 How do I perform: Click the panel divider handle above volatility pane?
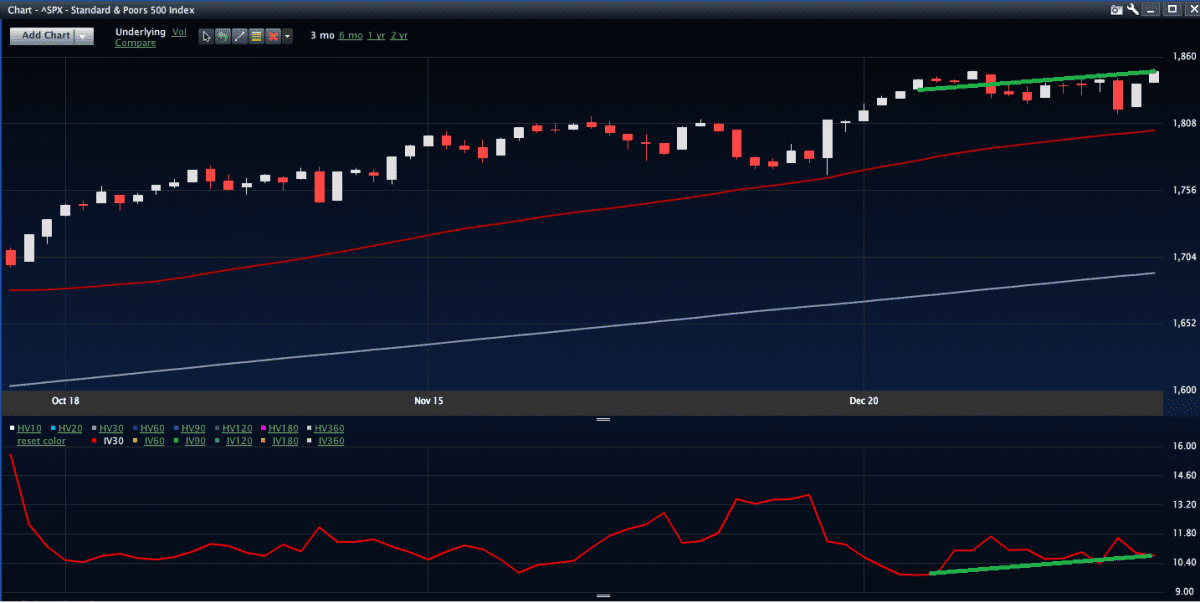tap(603, 420)
